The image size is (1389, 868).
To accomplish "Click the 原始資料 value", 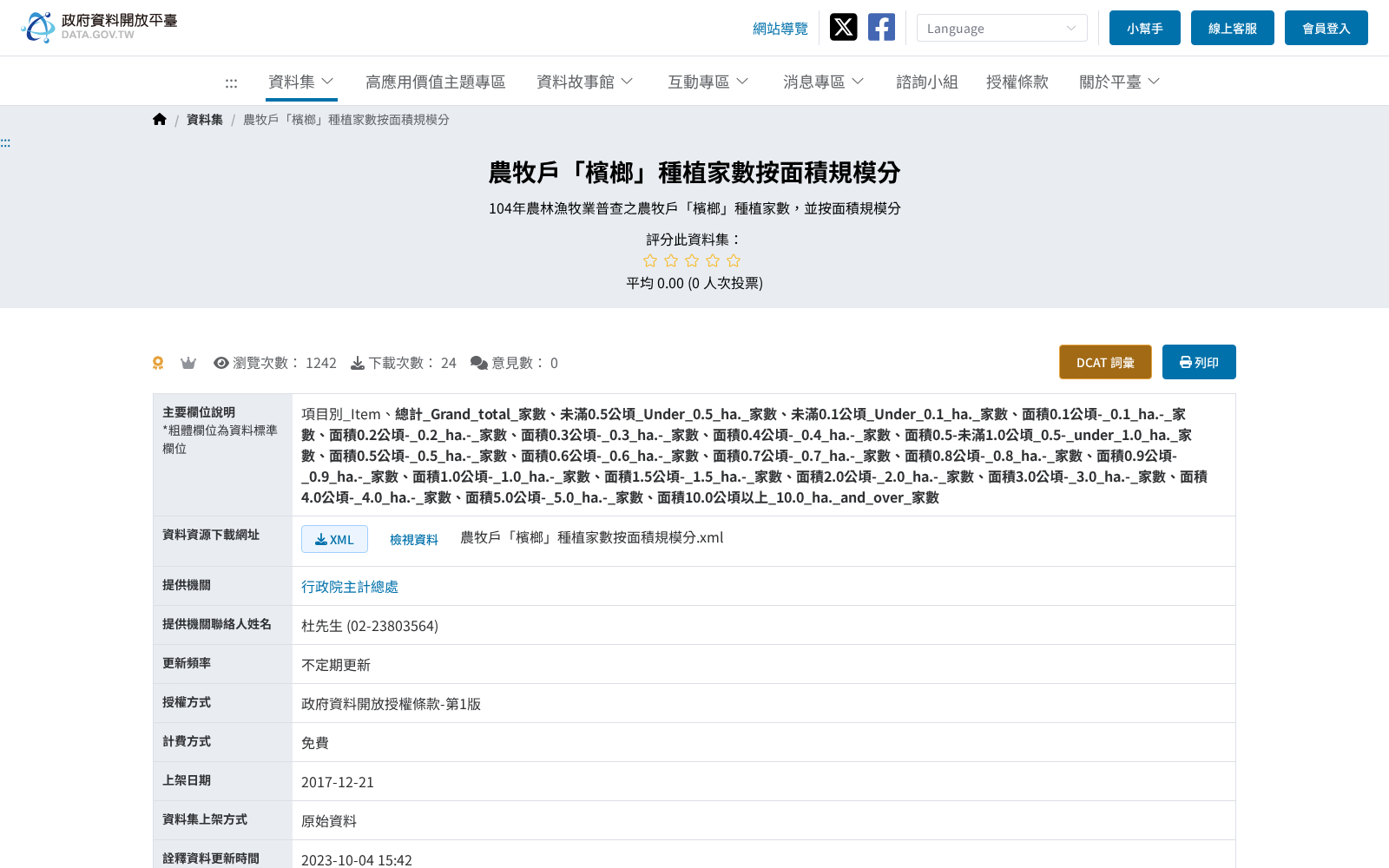I will 329,821.
